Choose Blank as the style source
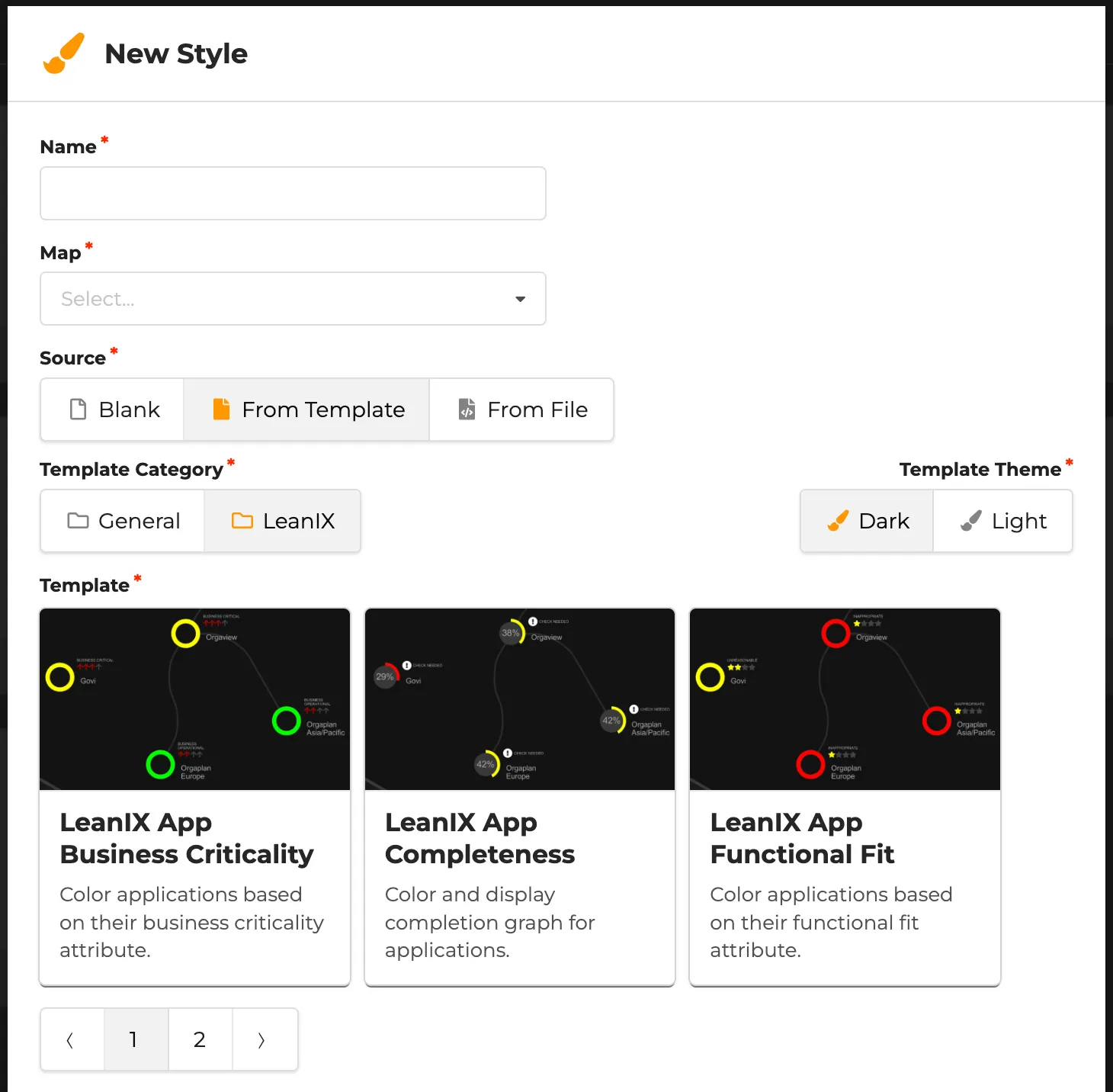1113x1092 pixels. coord(112,409)
